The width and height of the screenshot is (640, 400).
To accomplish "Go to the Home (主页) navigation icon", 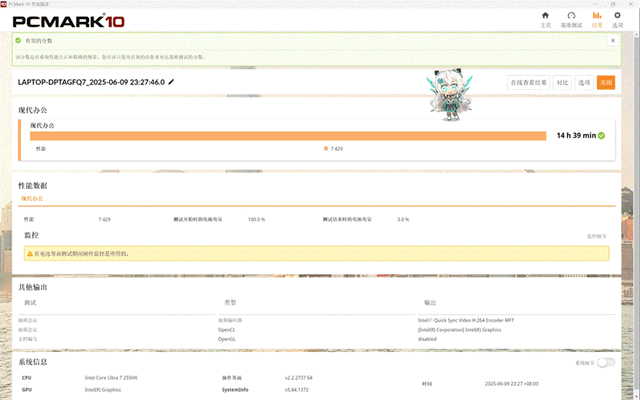I will click(x=545, y=16).
